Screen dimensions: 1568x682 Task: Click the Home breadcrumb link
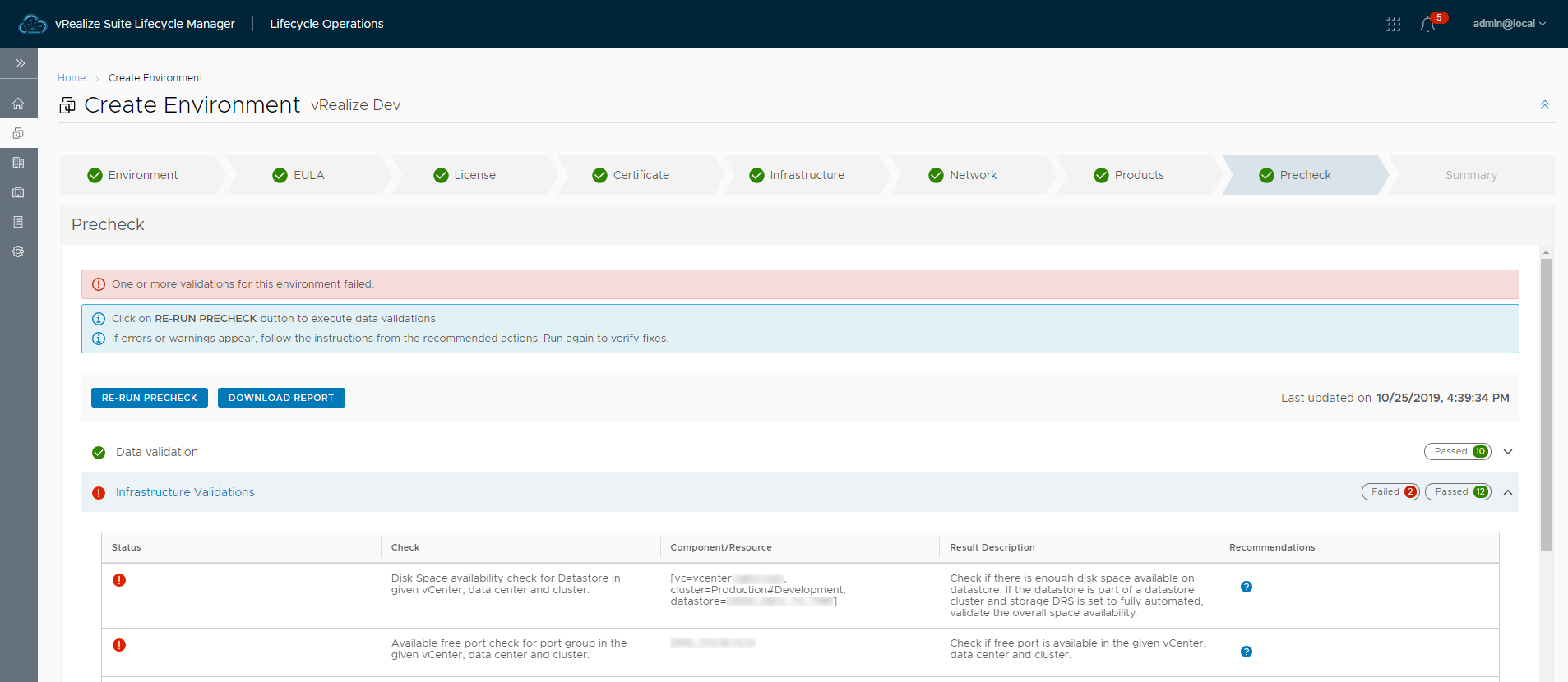[x=72, y=78]
